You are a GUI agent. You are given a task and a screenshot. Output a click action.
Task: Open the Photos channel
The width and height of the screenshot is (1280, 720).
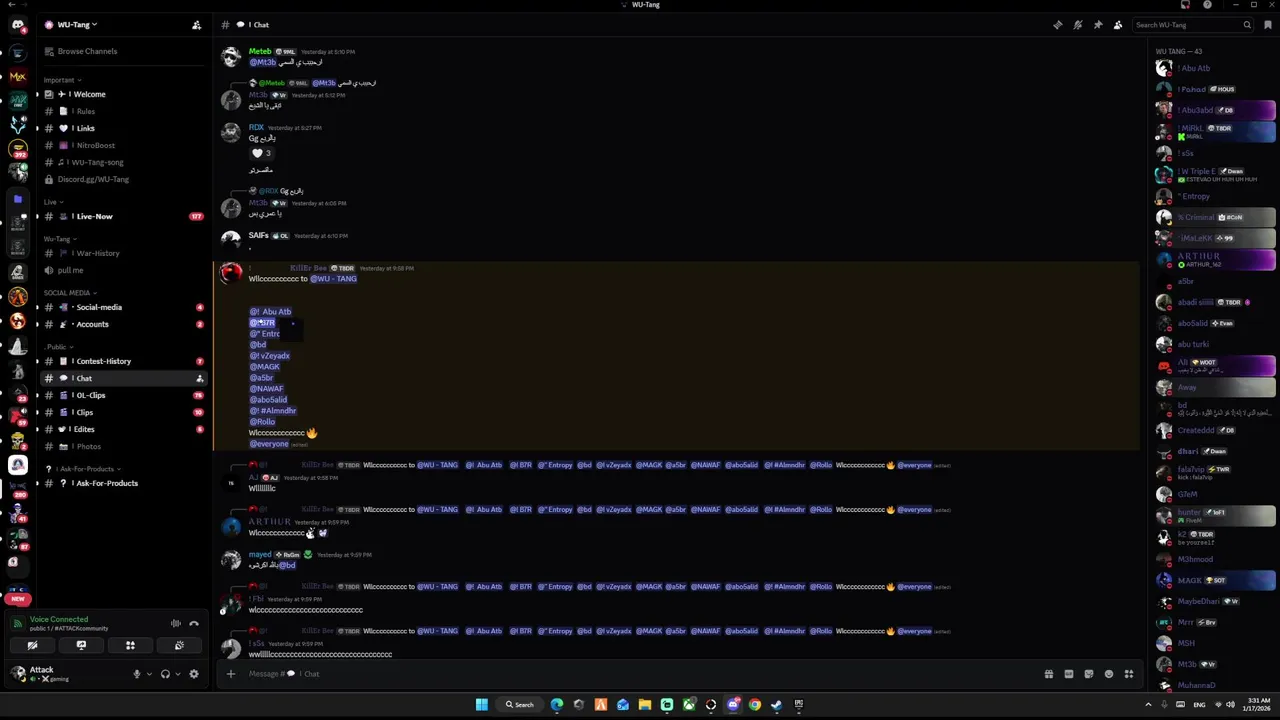(123, 446)
